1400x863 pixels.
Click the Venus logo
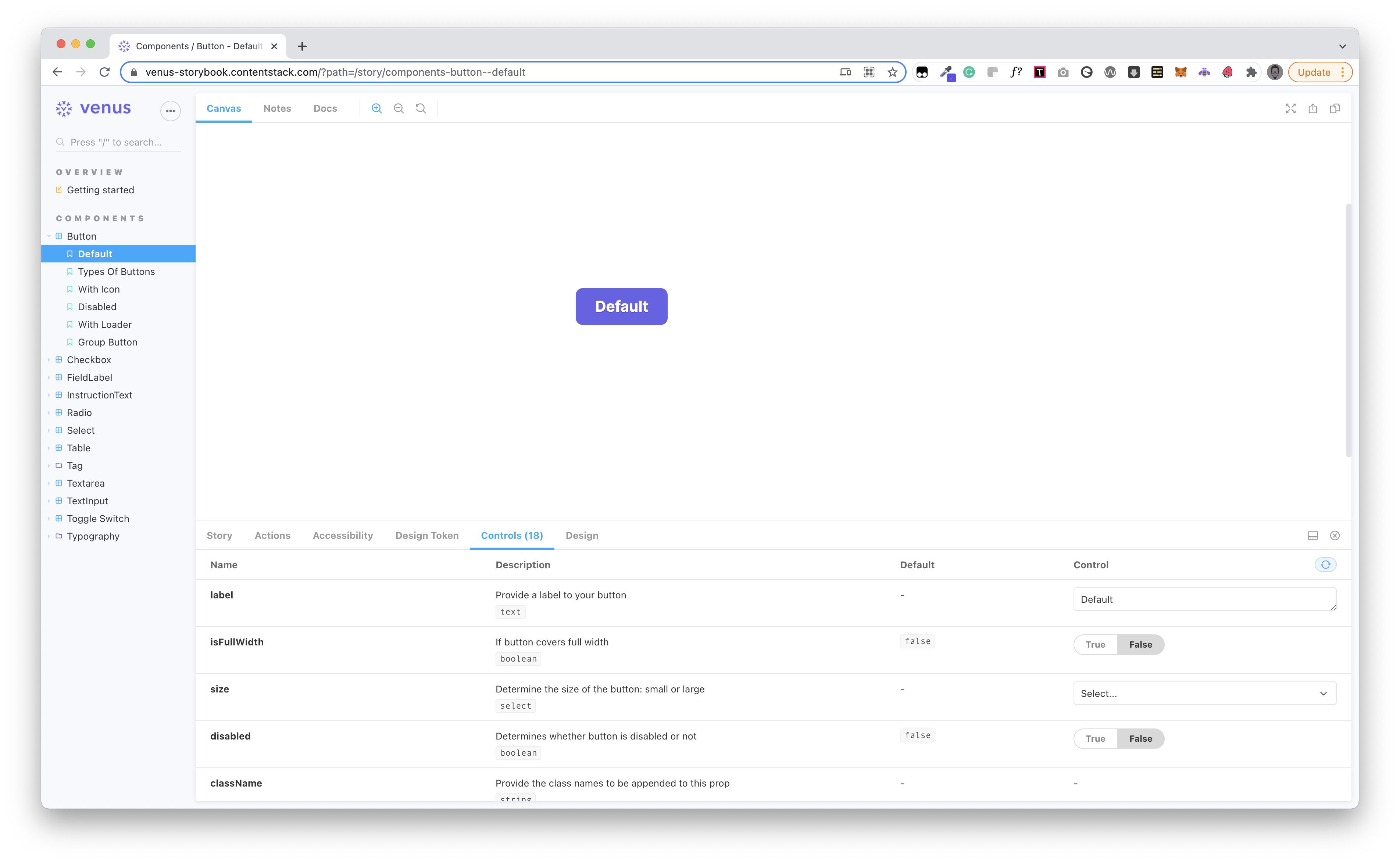click(x=94, y=108)
